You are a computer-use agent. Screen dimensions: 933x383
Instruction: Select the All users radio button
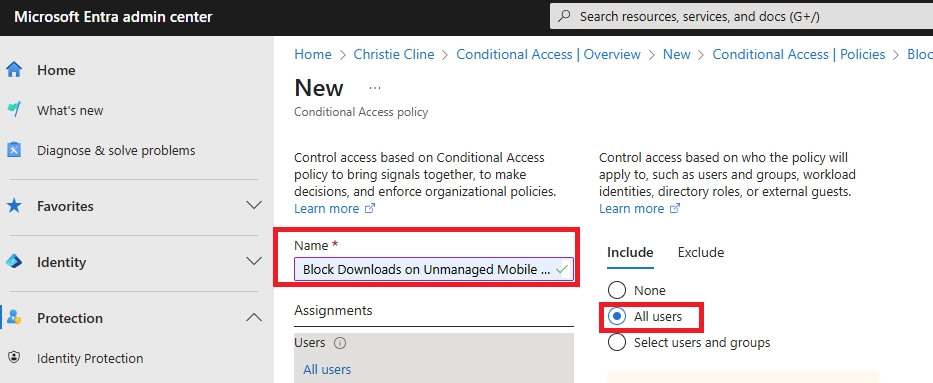[616, 316]
